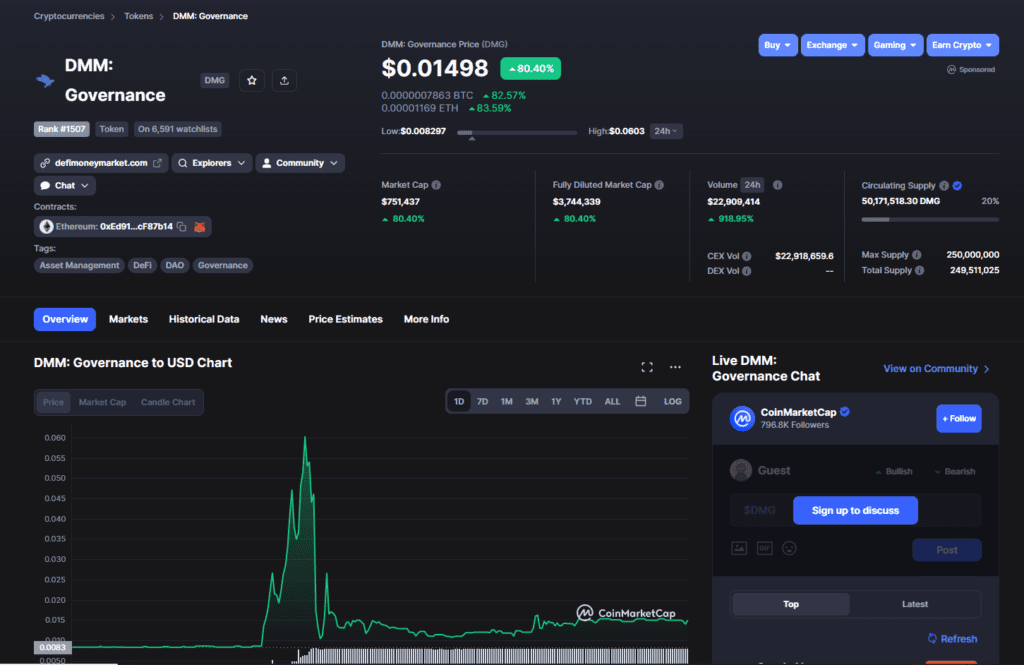Click Sign up to discuss button
The width and height of the screenshot is (1024, 665).
coord(855,510)
